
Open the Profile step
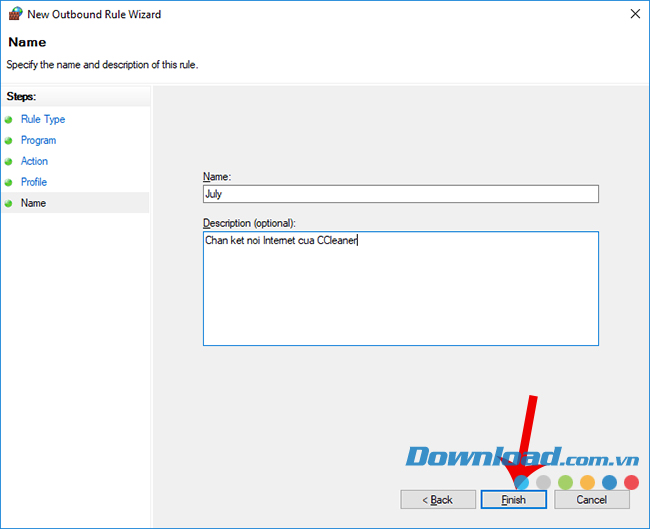34,182
